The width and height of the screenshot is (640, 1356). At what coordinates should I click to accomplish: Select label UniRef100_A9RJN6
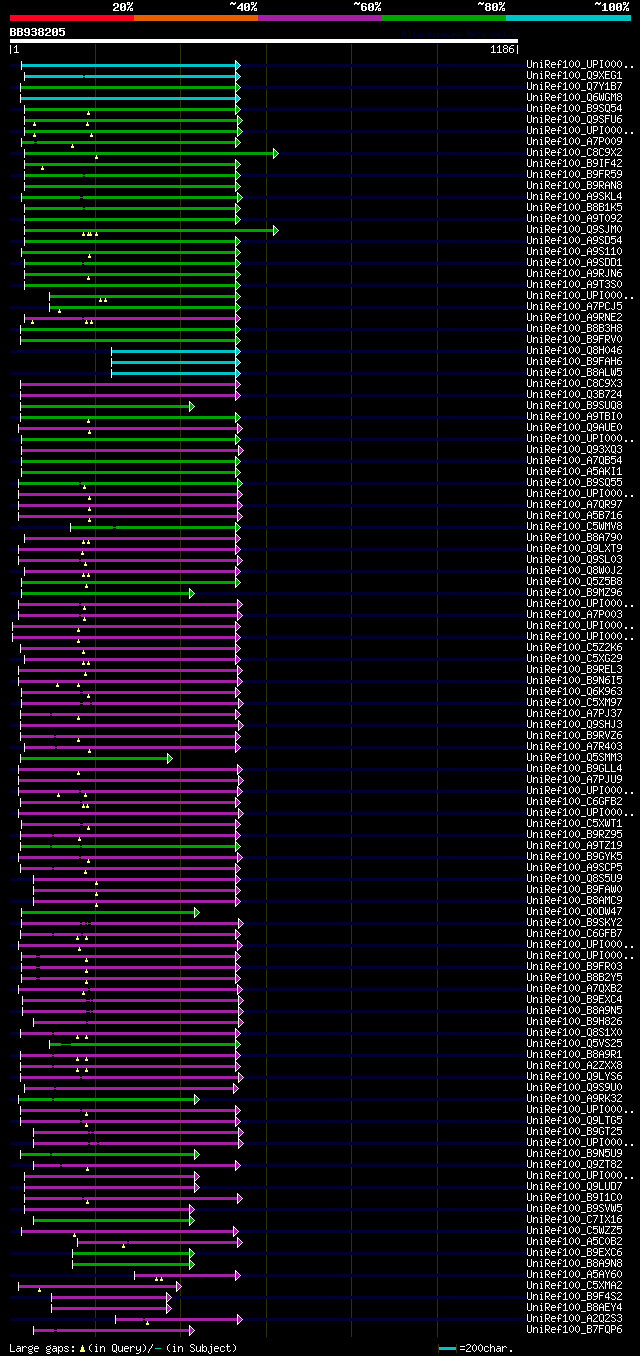[574, 274]
